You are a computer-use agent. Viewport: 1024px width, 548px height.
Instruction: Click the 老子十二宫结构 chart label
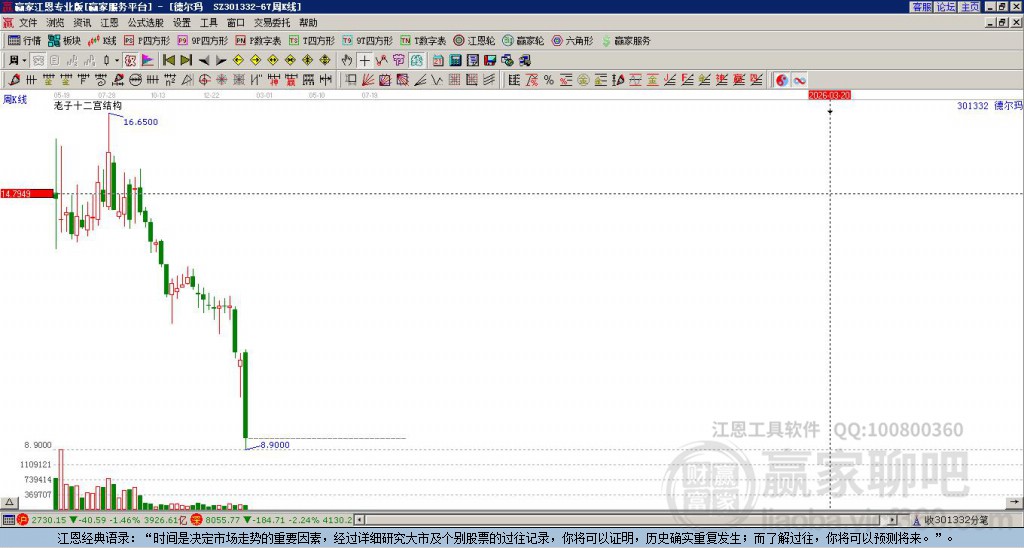point(88,105)
